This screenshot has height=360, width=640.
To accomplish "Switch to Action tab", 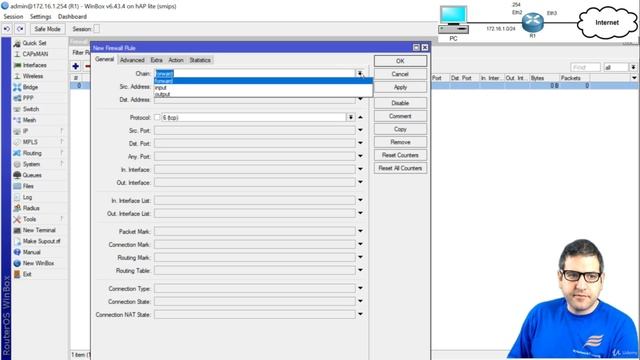I will tap(176, 60).
